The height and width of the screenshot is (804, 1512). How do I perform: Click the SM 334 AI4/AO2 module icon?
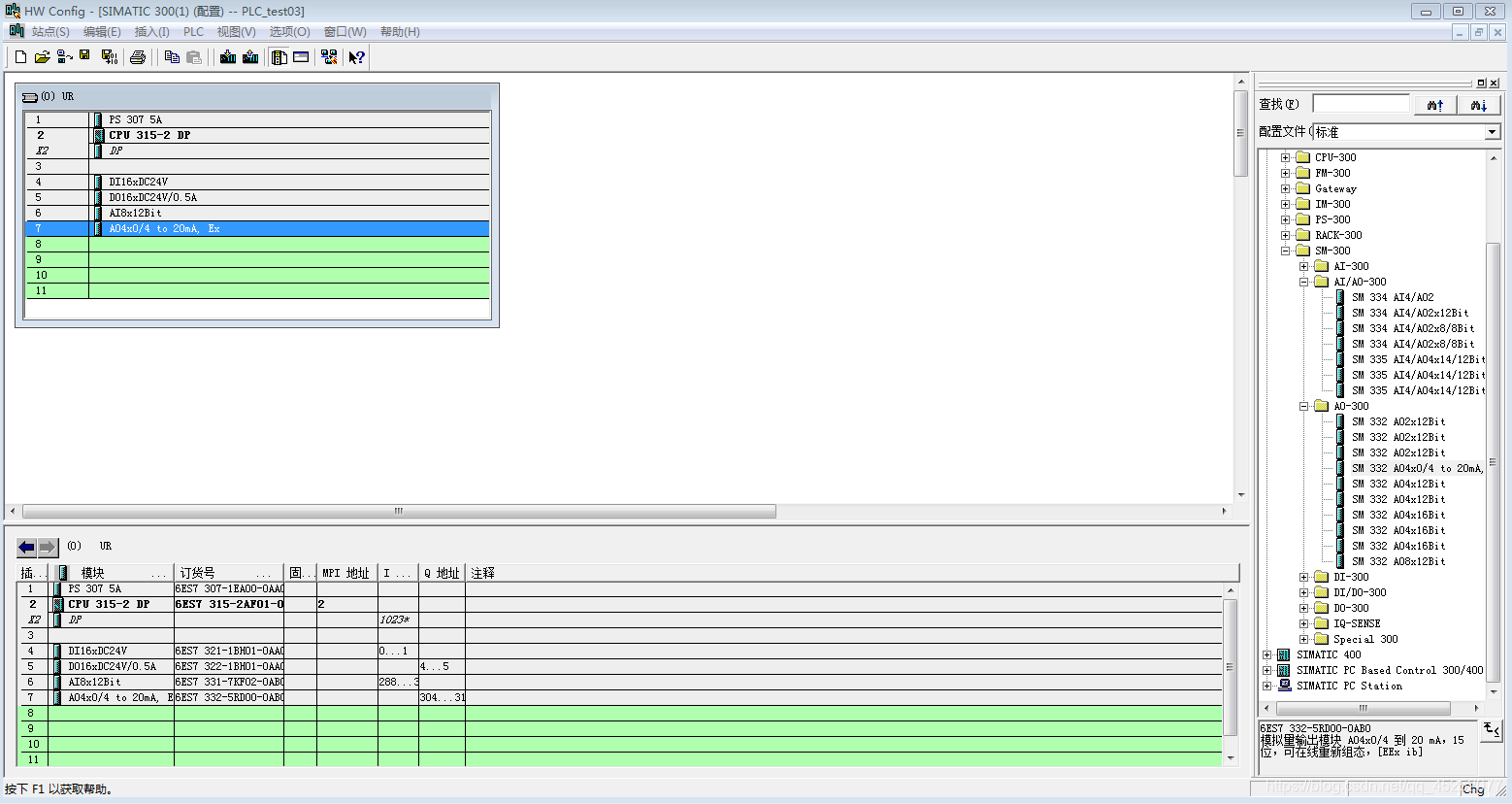pyautogui.click(x=1340, y=297)
